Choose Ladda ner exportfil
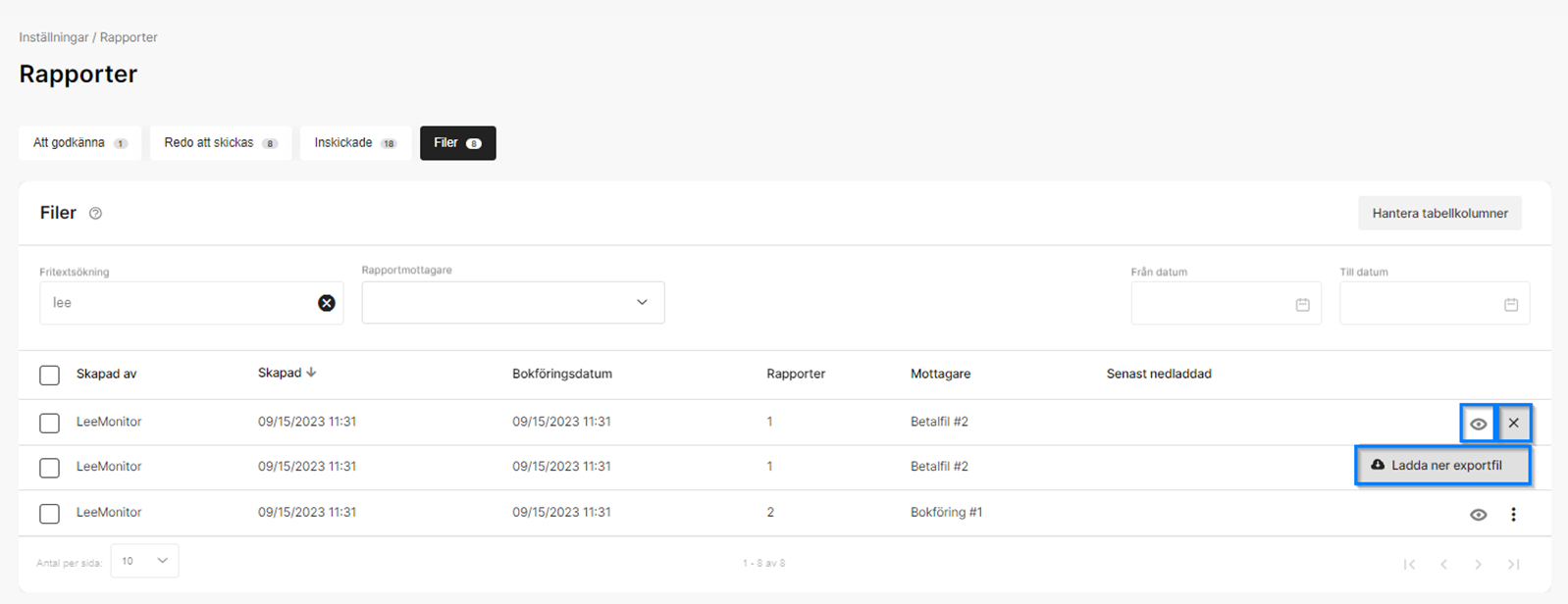The height and width of the screenshot is (604, 1568). click(1442, 466)
